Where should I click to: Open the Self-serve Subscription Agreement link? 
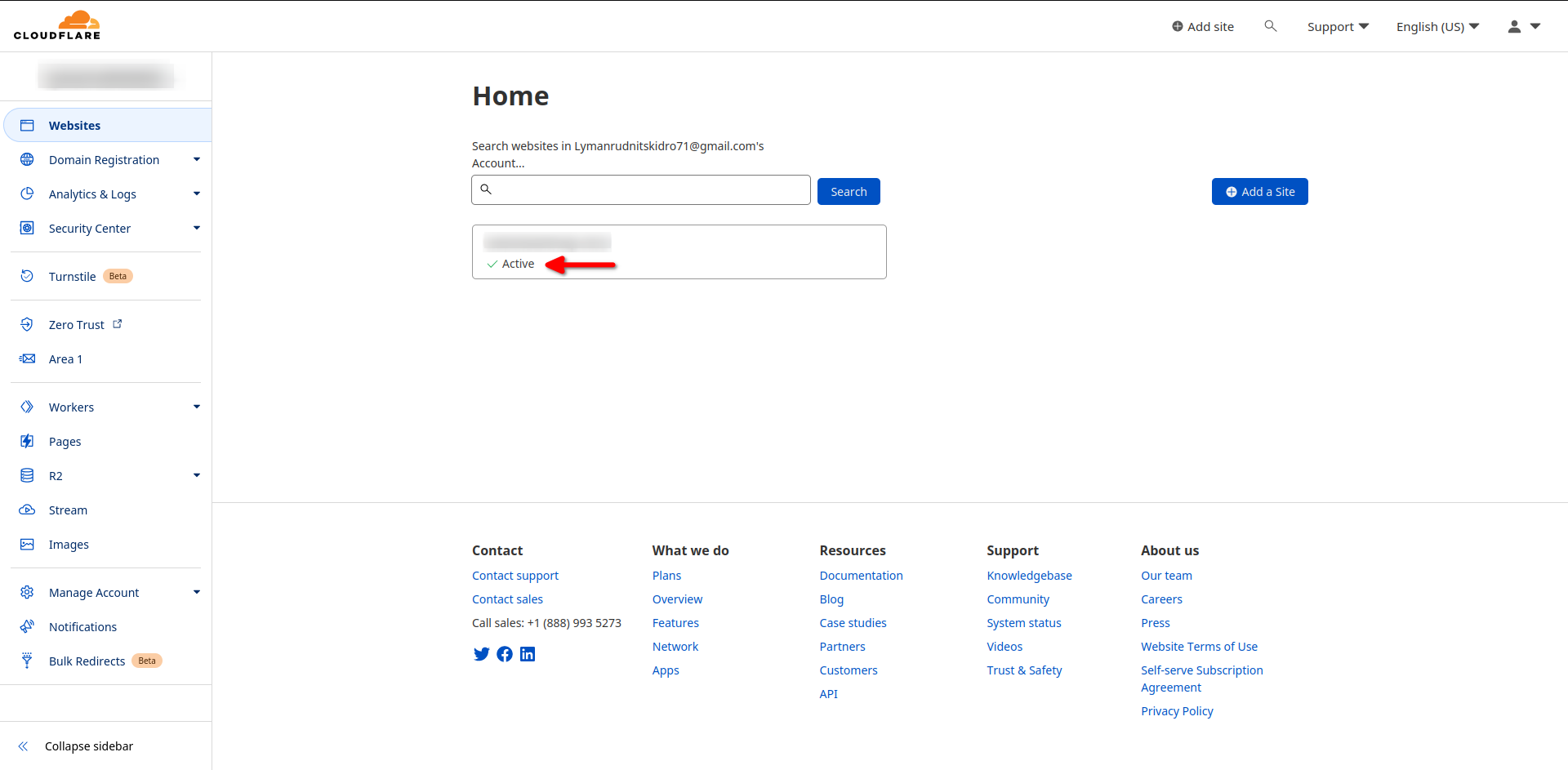(x=1201, y=679)
